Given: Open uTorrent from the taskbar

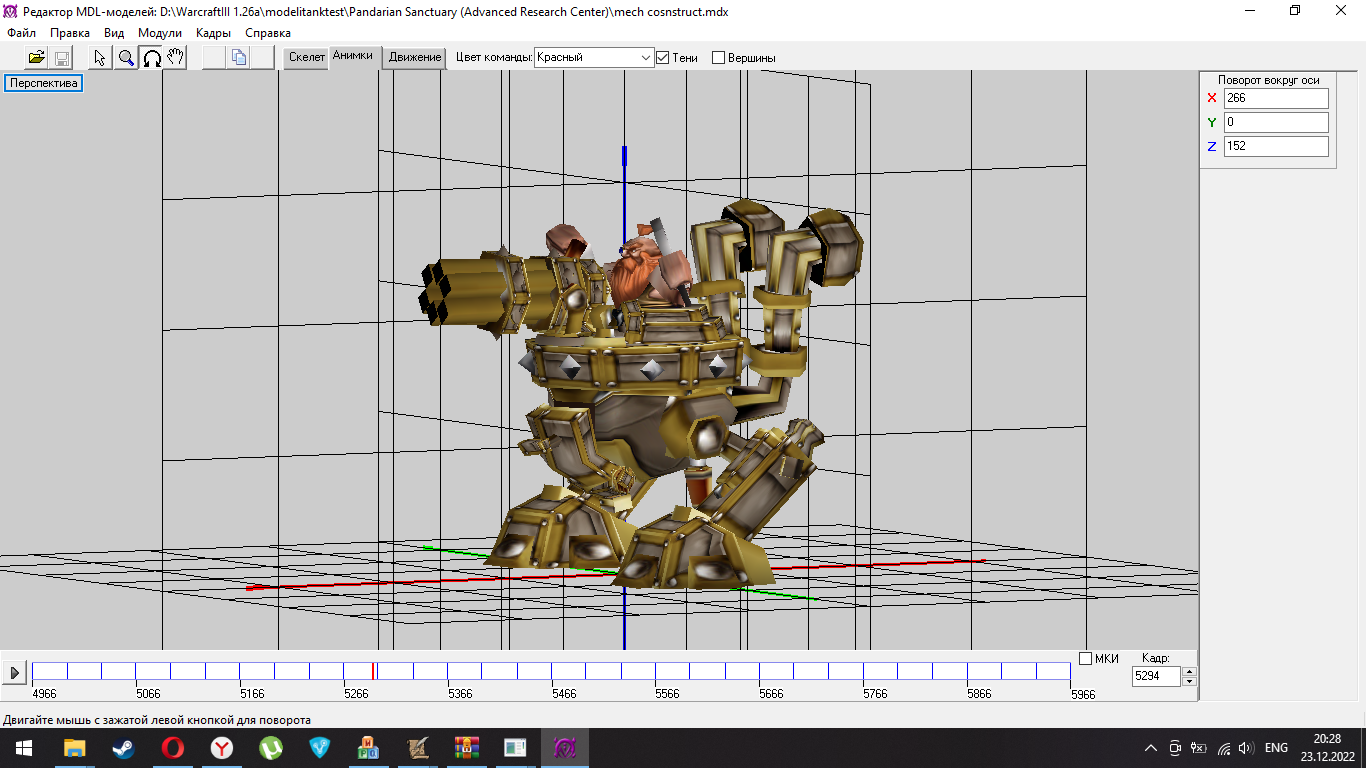Looking at the screenshot, I should click(271, 747).
